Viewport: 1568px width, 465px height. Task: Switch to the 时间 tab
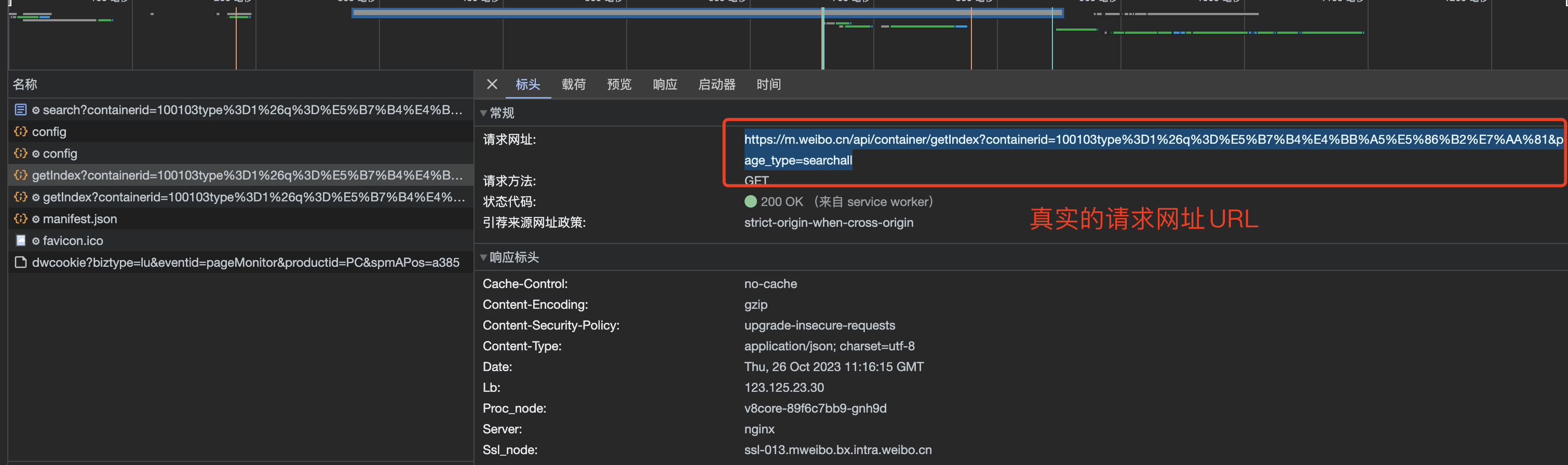[767, 84]
